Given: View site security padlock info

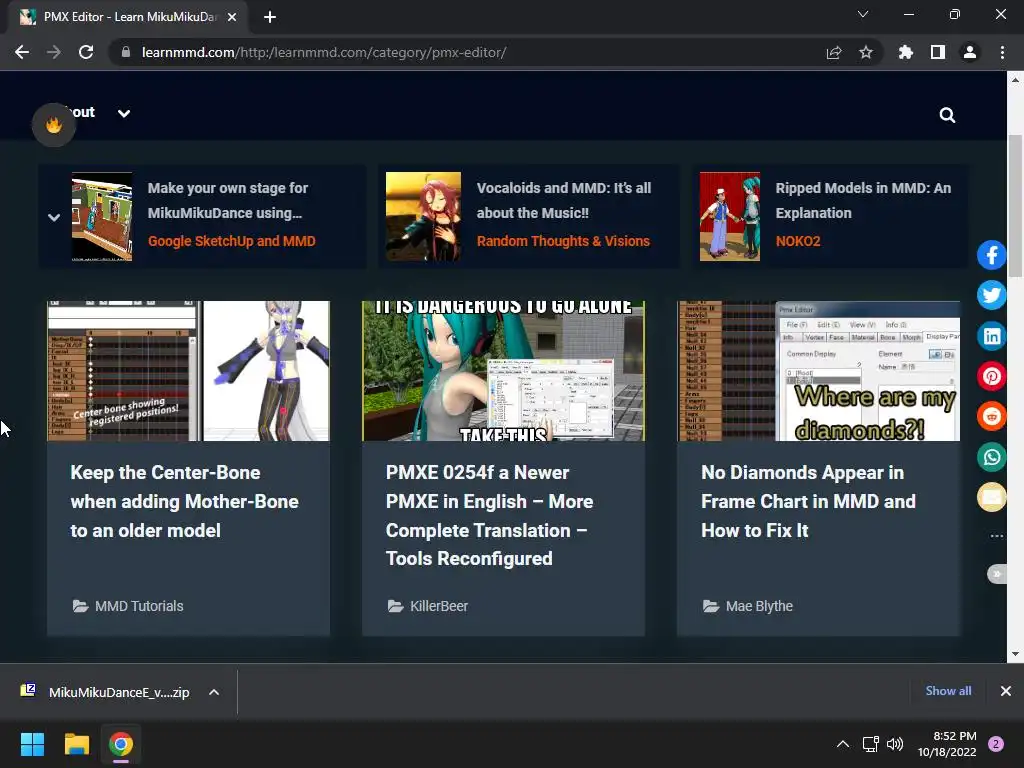Looking at the screenshot, I should pos(126,52).
